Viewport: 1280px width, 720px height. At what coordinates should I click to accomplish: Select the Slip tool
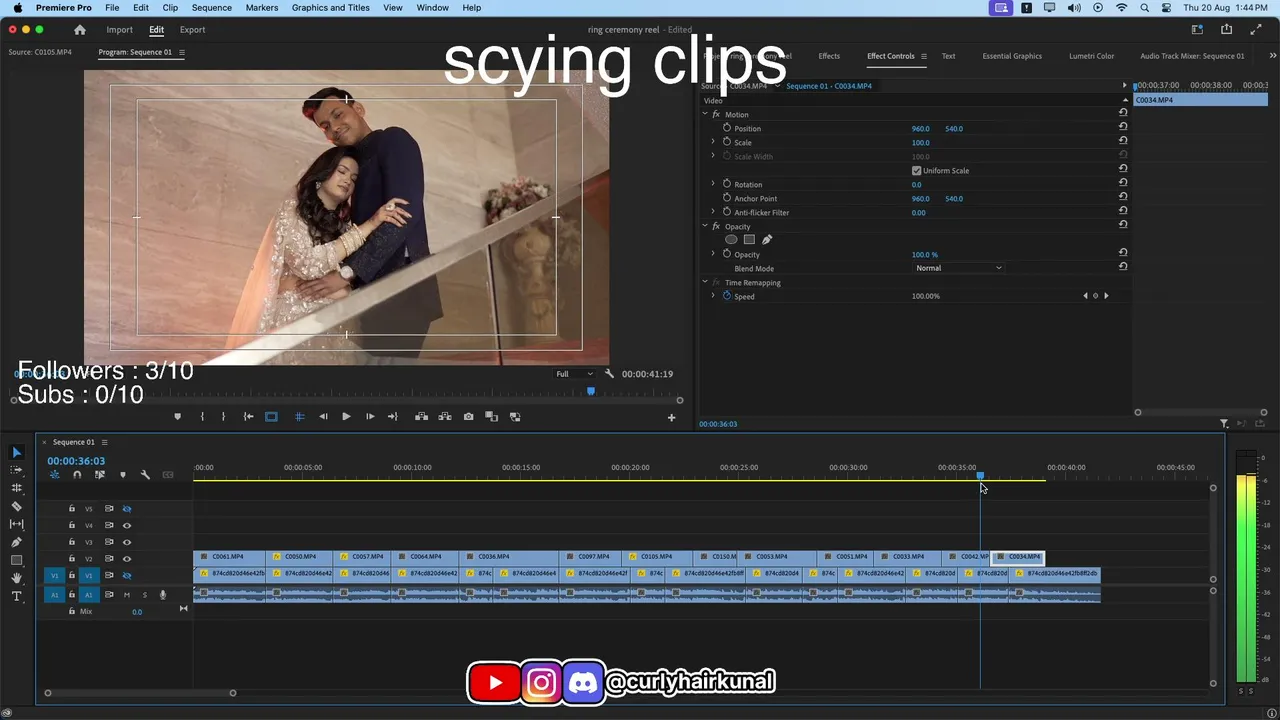tap(16, 524)
